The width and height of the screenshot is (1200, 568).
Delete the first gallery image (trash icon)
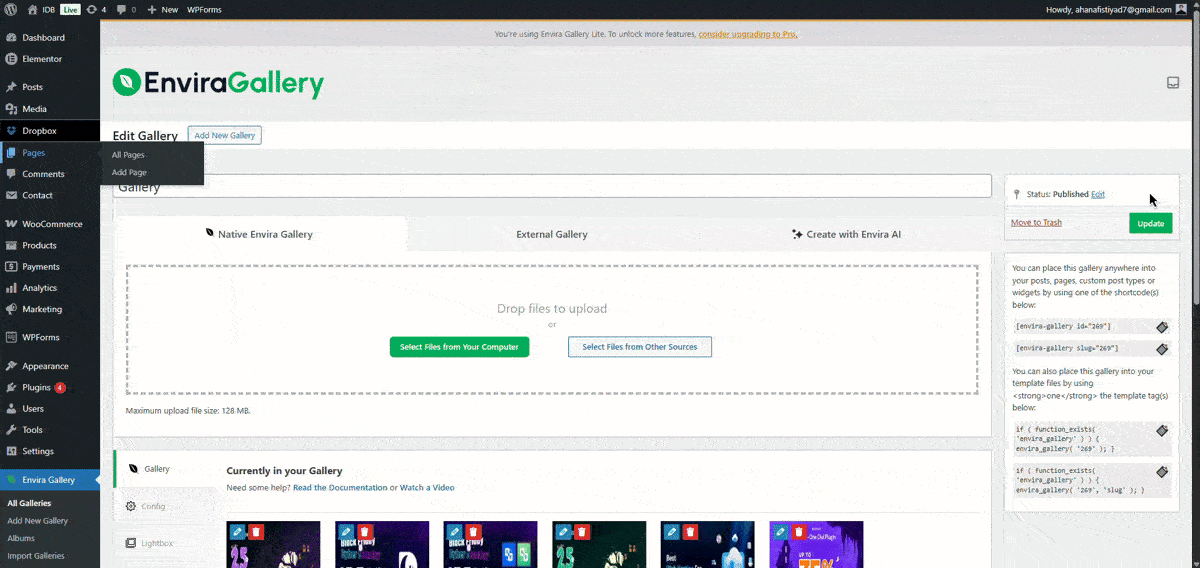click(x=256, y=532)
